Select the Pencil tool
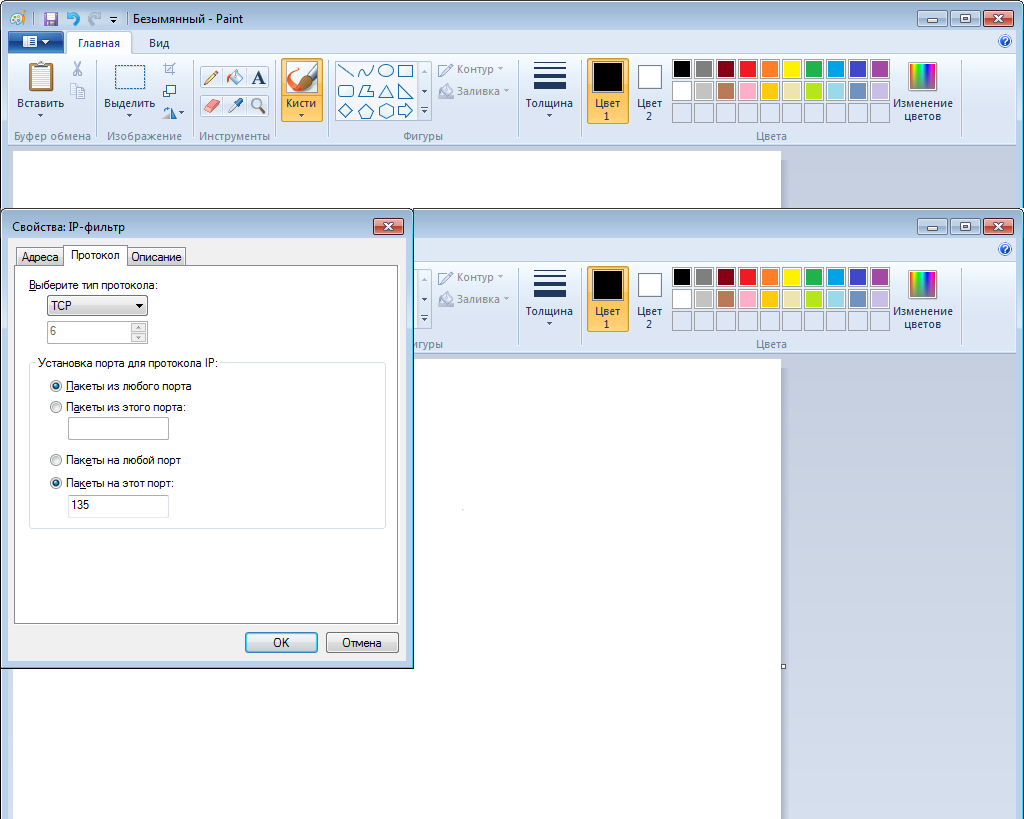This screenshot has width=1024, height=819. click(x=210, y=78)
